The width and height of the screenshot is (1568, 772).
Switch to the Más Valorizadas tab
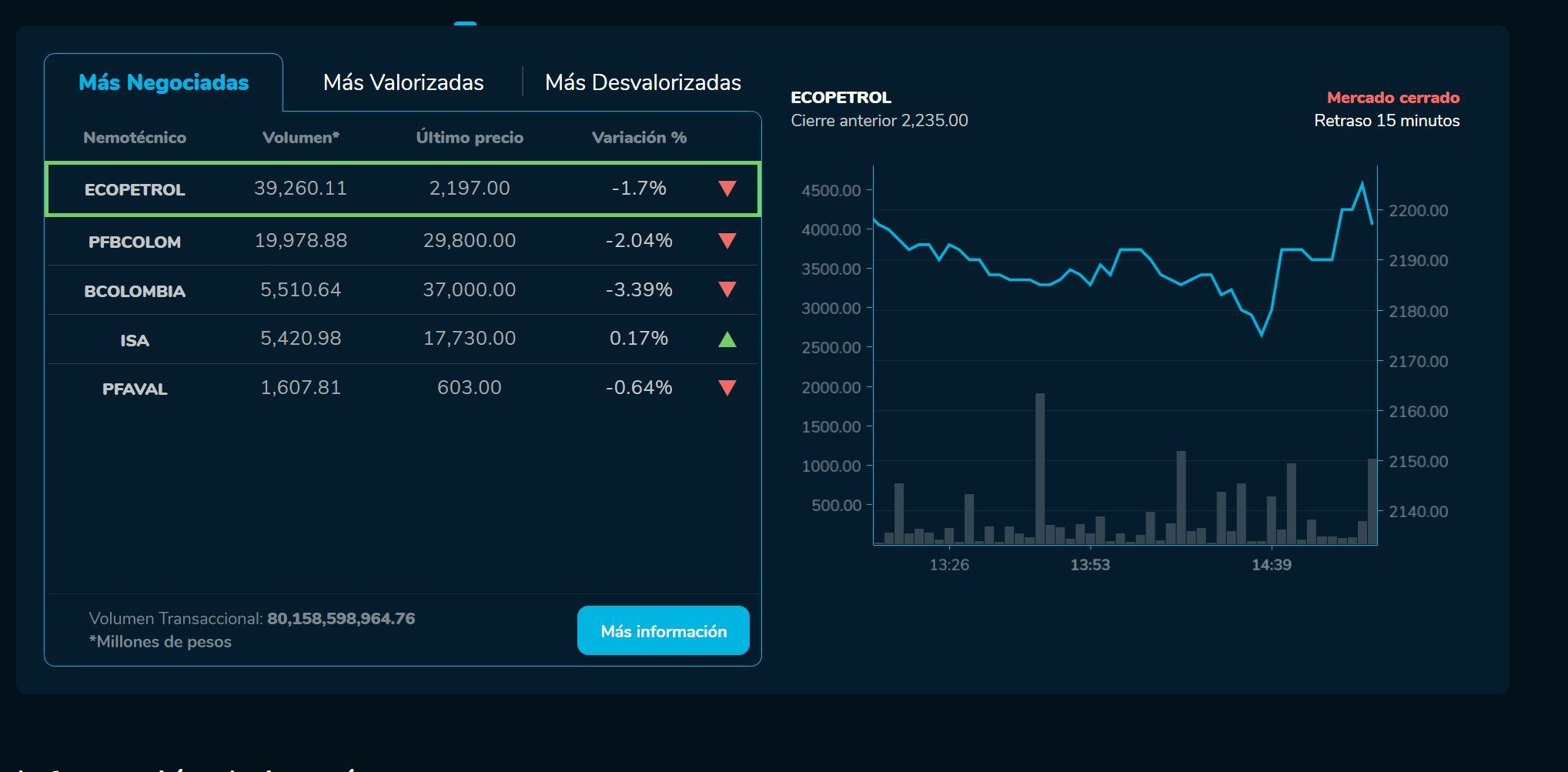[x=403, y=82]
